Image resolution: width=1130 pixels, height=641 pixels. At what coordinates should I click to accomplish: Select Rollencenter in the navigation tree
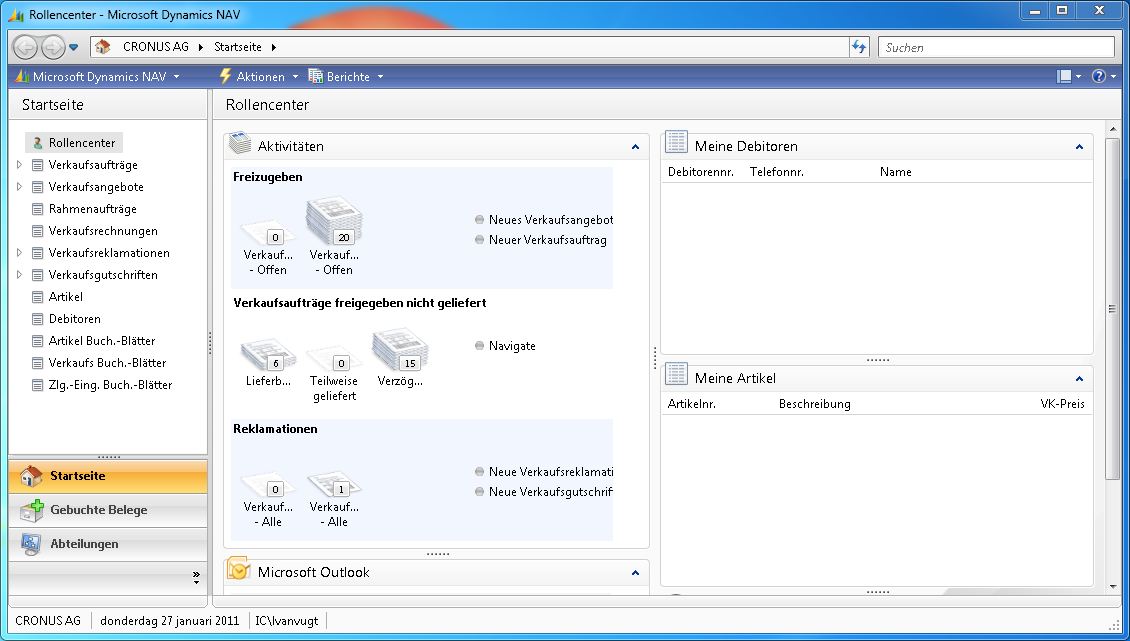click(x=74, y=143)
